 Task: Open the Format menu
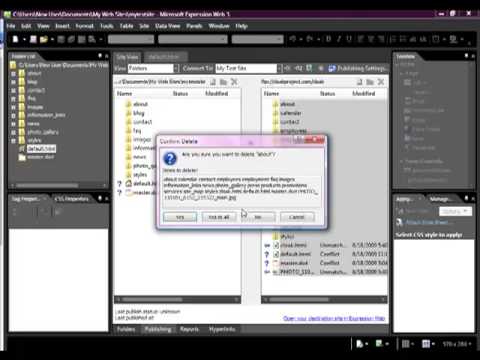point(84,26)
